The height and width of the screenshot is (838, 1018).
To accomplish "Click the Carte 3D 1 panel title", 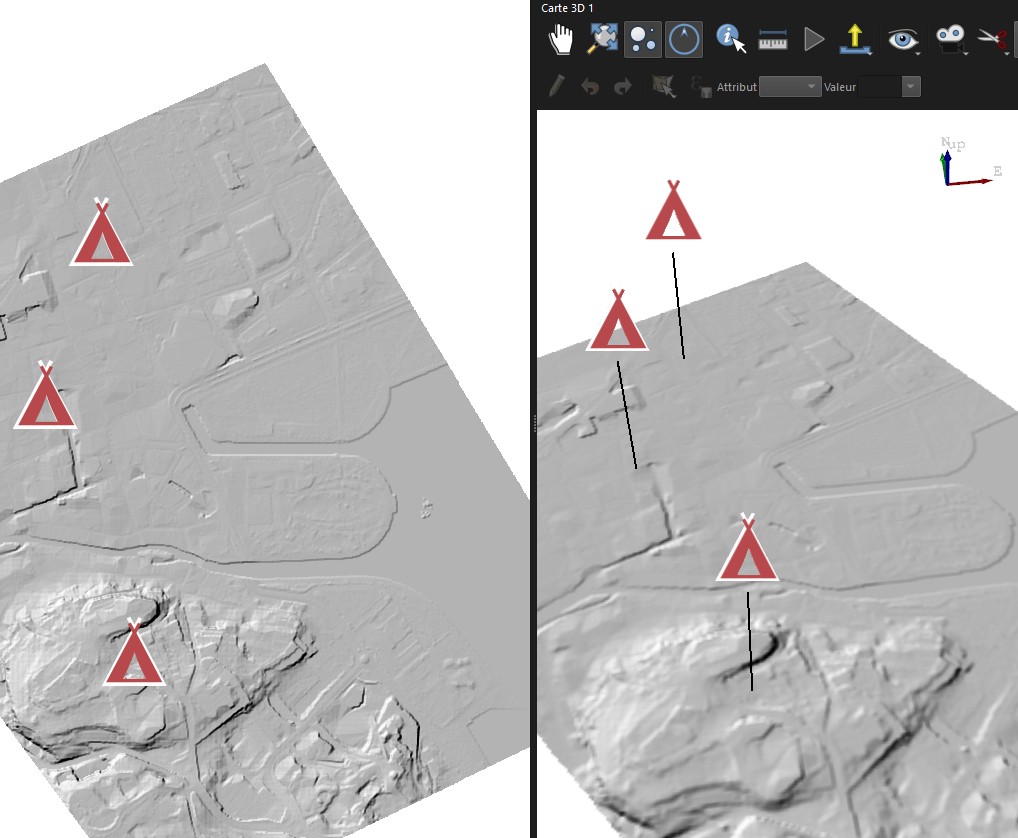I will click(567, 8).
